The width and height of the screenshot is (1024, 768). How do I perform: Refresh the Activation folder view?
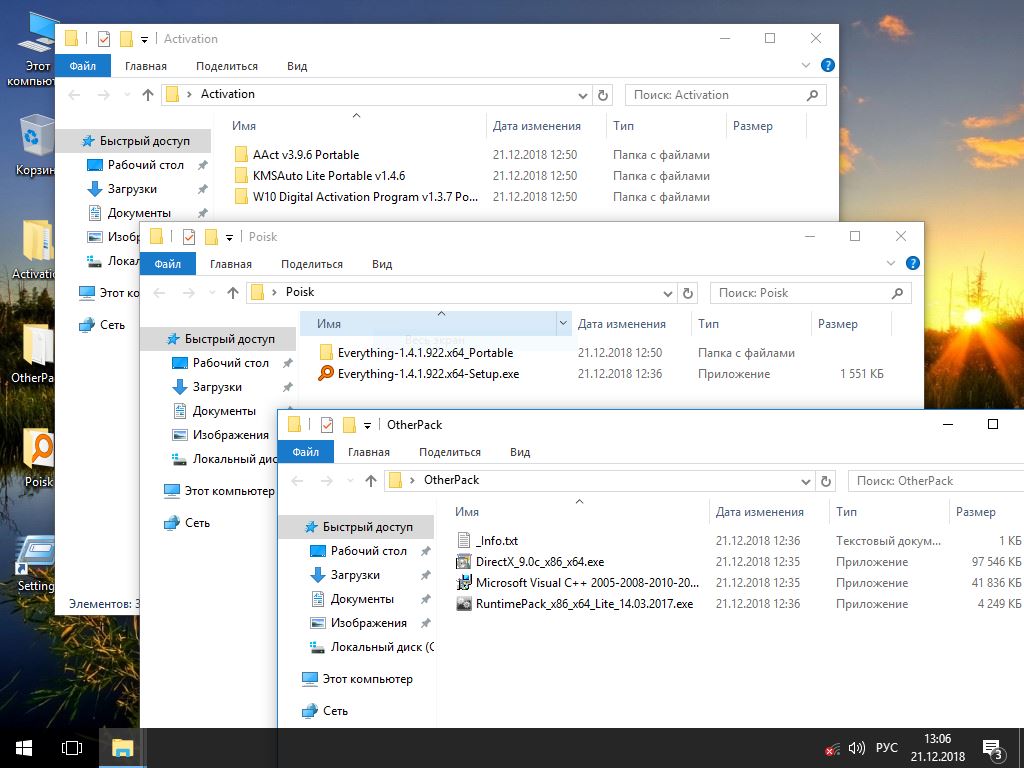603,95
